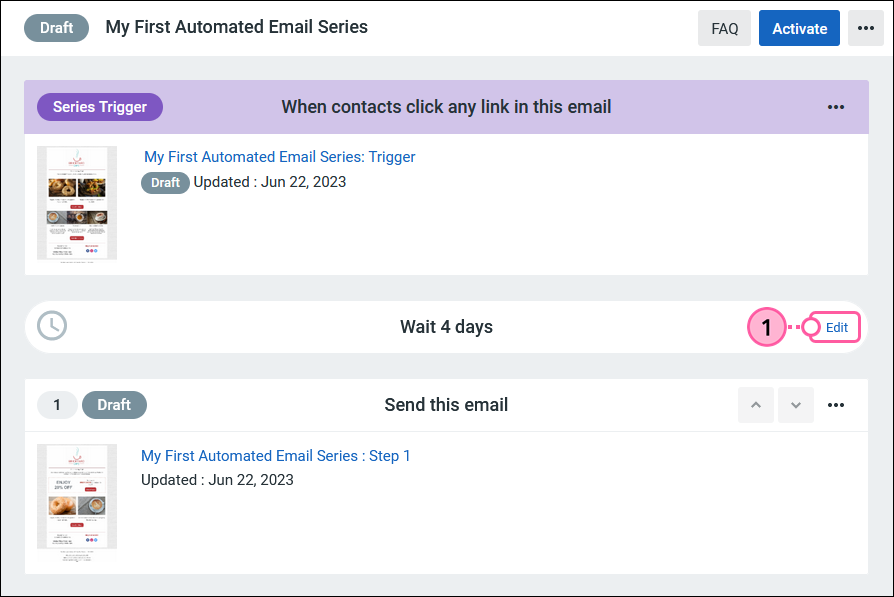This screenshot has width=894, height=597.
Task: Open My First Automated Email Series : Step 1
Action: [275, 456]
